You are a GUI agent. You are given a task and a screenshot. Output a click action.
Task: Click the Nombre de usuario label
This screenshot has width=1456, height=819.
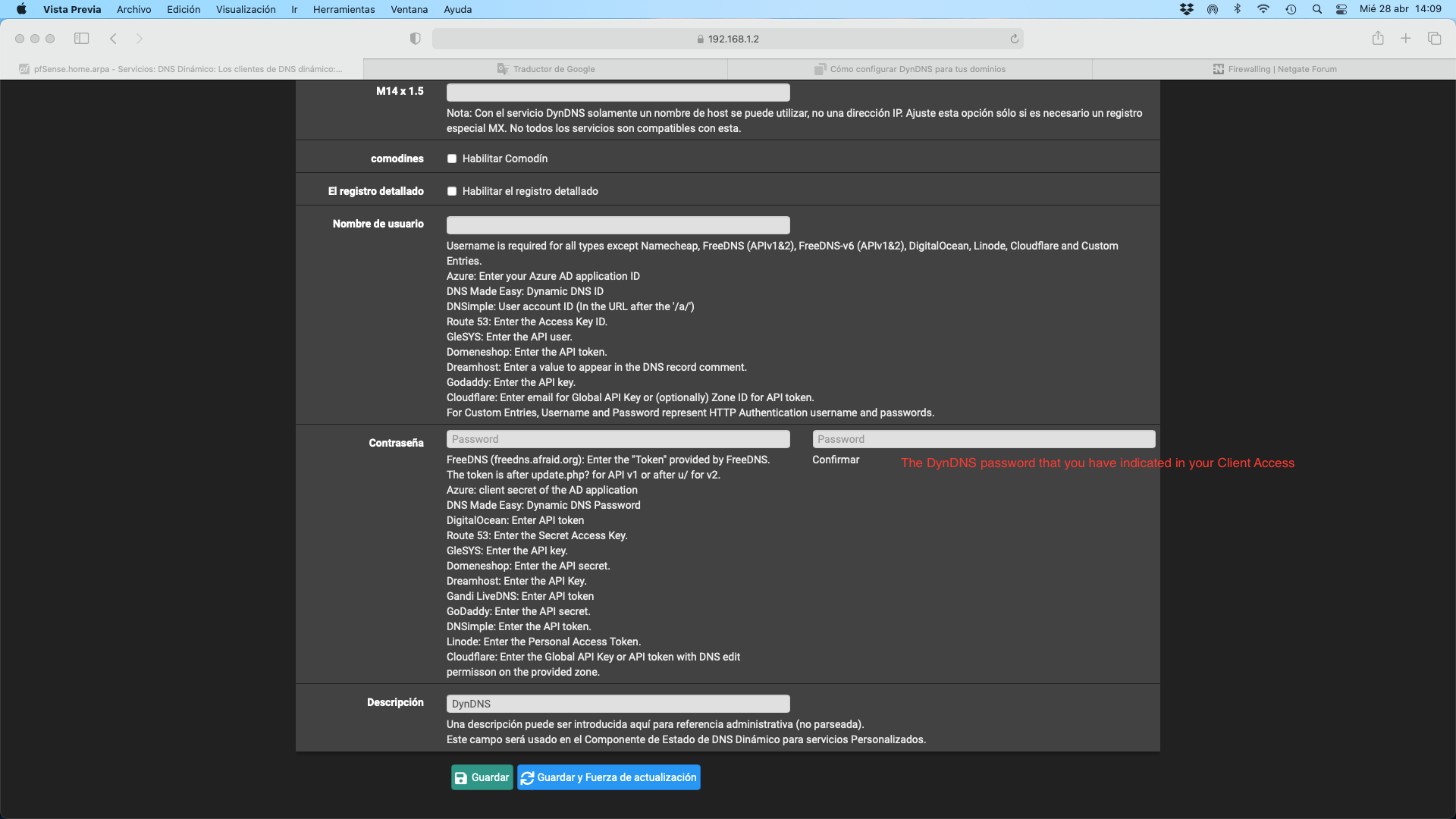pyautogui.click(x=378, y=224)
